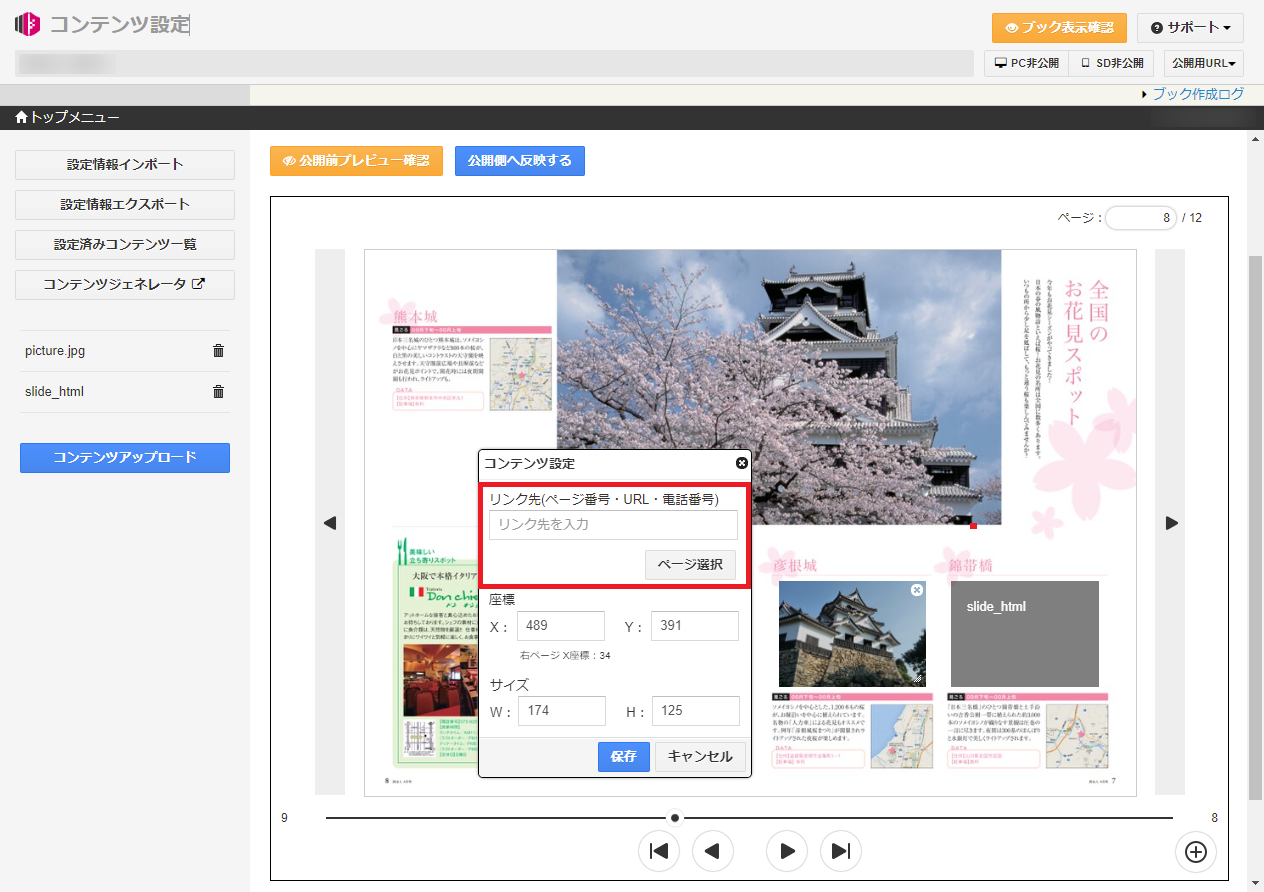Toggle PC非公開 publish status
Image resolution: width=1264 pixels, height=892 pixels.
pyautogui.click(x=1026, y=63)
